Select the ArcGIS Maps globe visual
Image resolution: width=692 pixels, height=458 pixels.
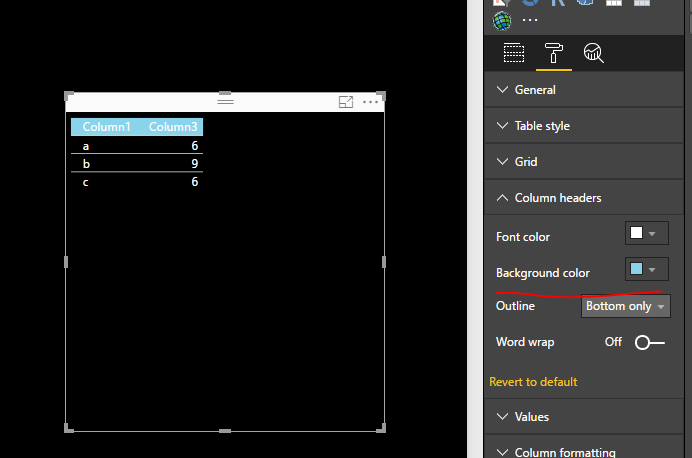point(502,21)
